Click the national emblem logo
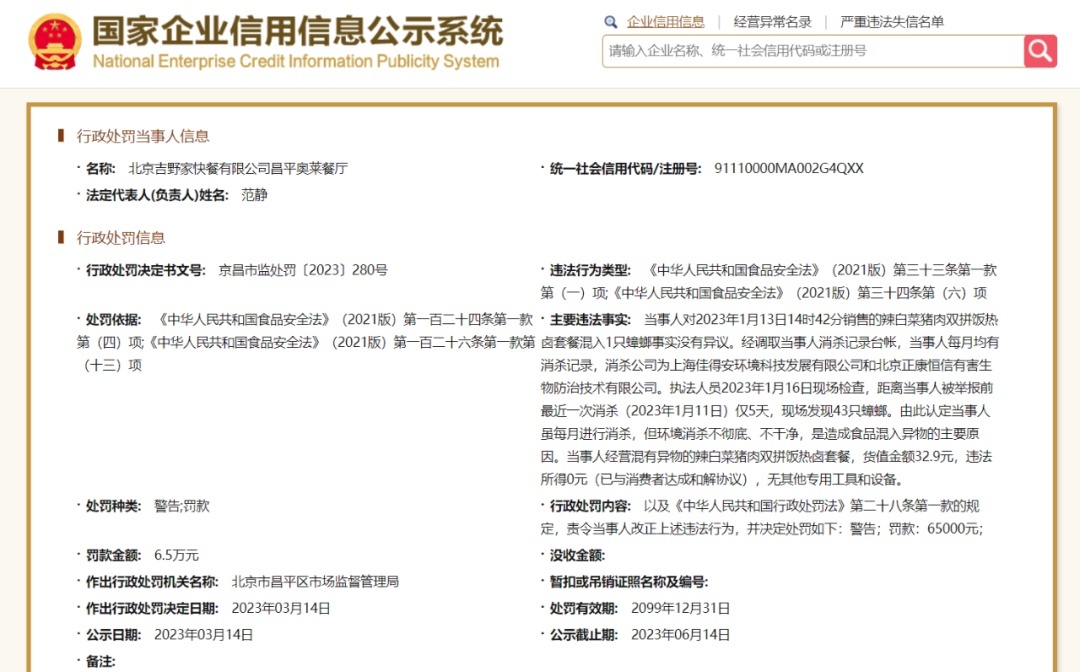Viewport: 1080px width, 672px height. pyautogui.click(x=55, y=41)
